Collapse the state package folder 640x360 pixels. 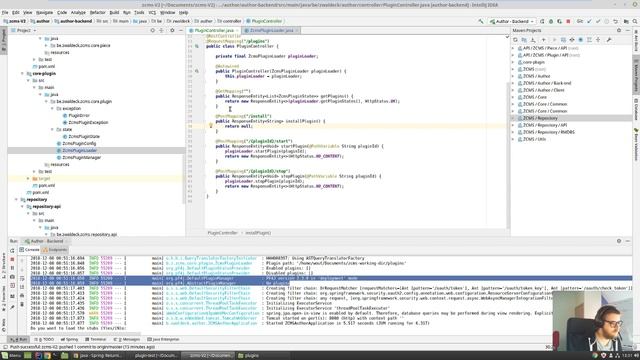(x=53, y=130)
